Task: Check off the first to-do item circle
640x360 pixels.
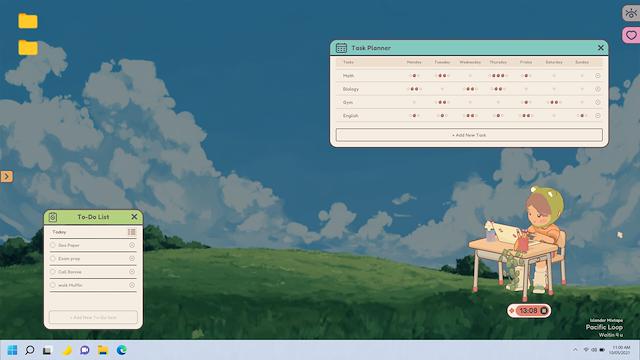Action: tap(53, 245)
